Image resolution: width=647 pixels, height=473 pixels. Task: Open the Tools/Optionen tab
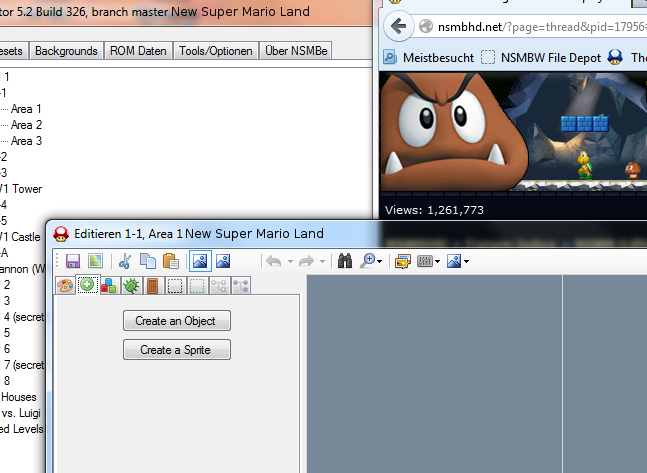tap(216, 51)
